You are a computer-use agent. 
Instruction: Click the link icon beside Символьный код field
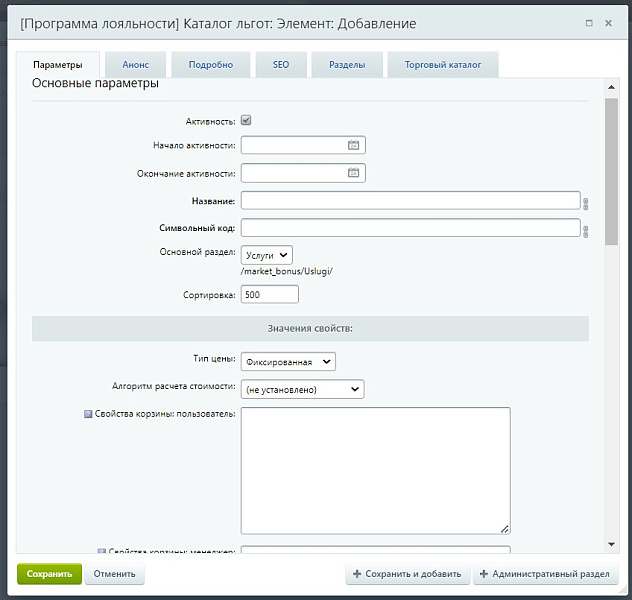tap(585, 230)
